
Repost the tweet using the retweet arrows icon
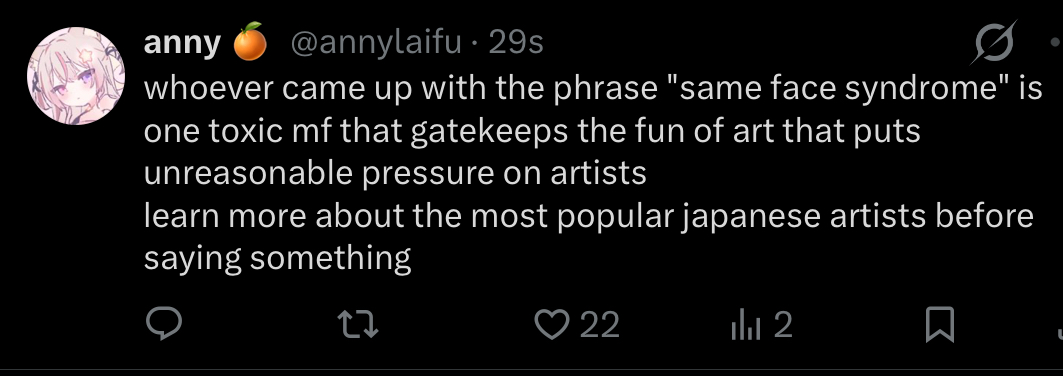point(358,325)
